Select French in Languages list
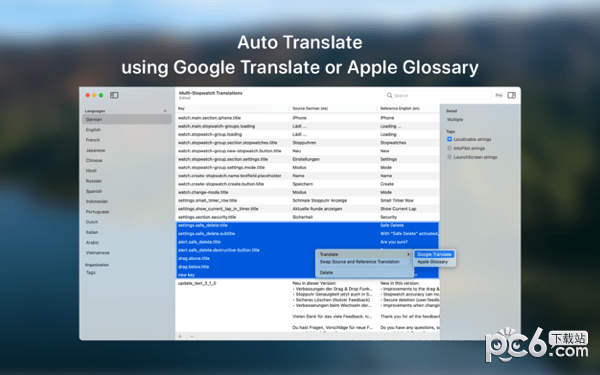 pyautogui.click(x=127, y=140)
